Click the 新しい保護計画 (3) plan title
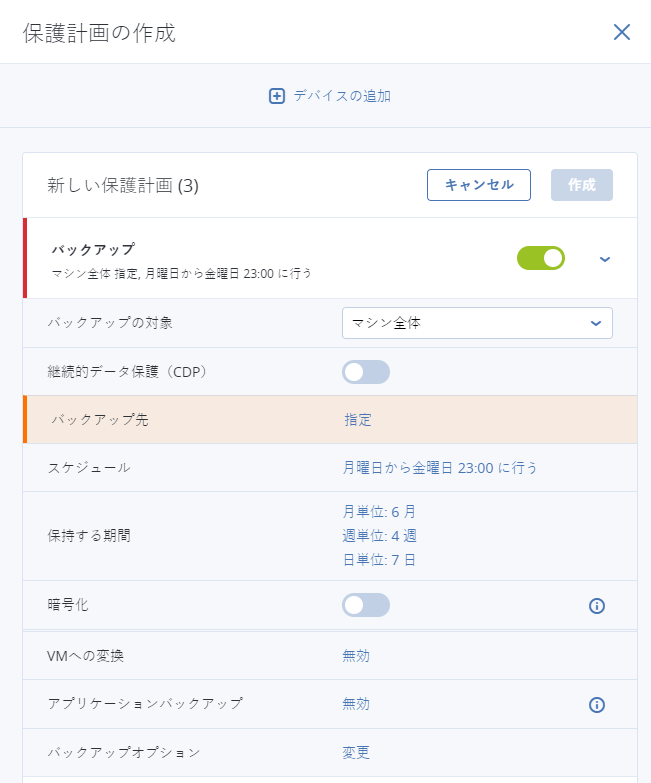651x783 pixels. click(x=123, y=185)
